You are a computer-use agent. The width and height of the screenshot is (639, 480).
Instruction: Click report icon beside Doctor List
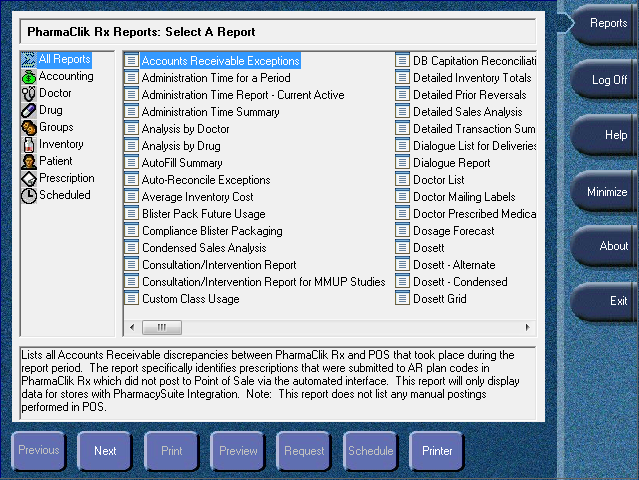[x=402, y=180]
